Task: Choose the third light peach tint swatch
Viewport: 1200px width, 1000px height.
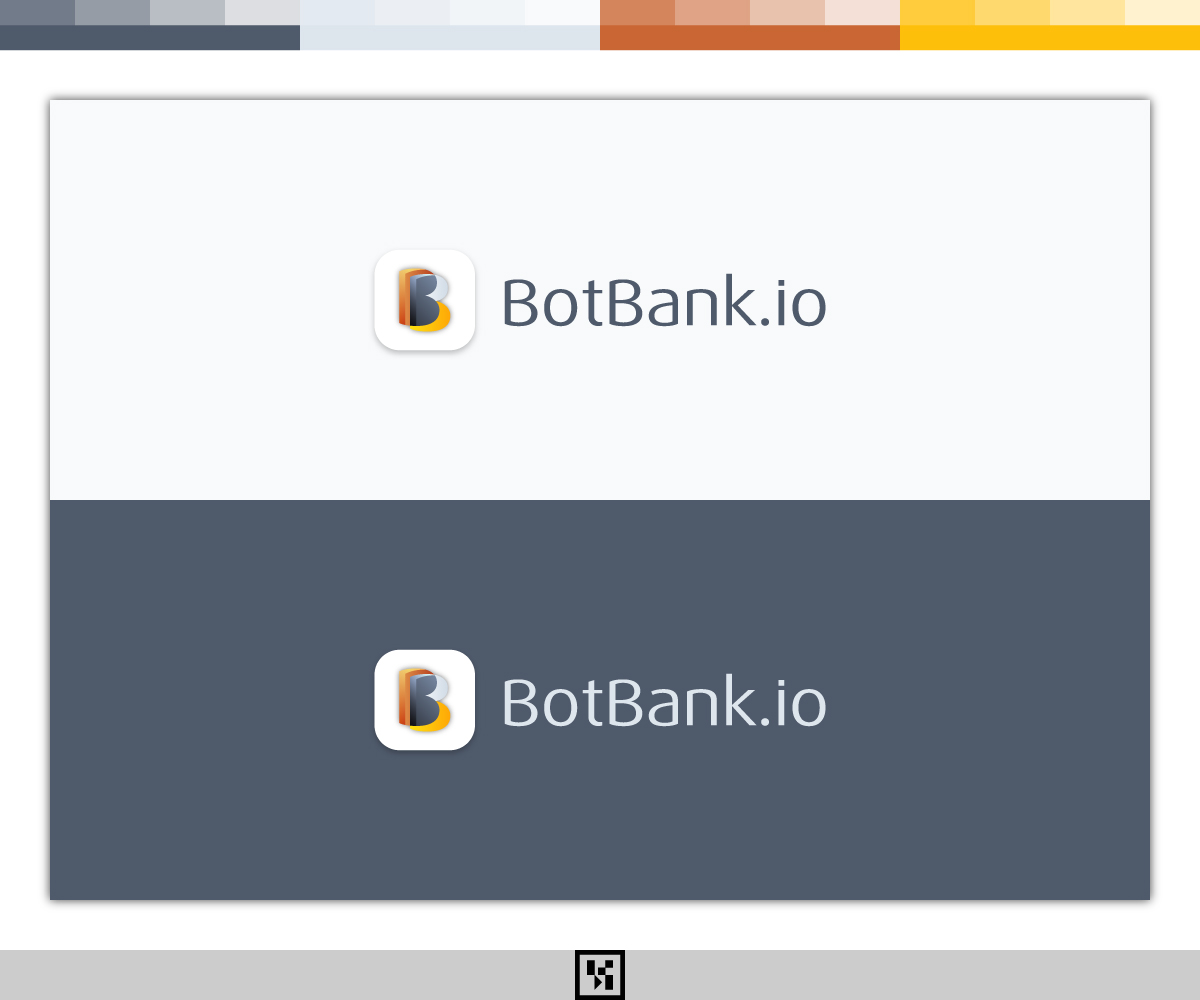Action: click(787, 12)
